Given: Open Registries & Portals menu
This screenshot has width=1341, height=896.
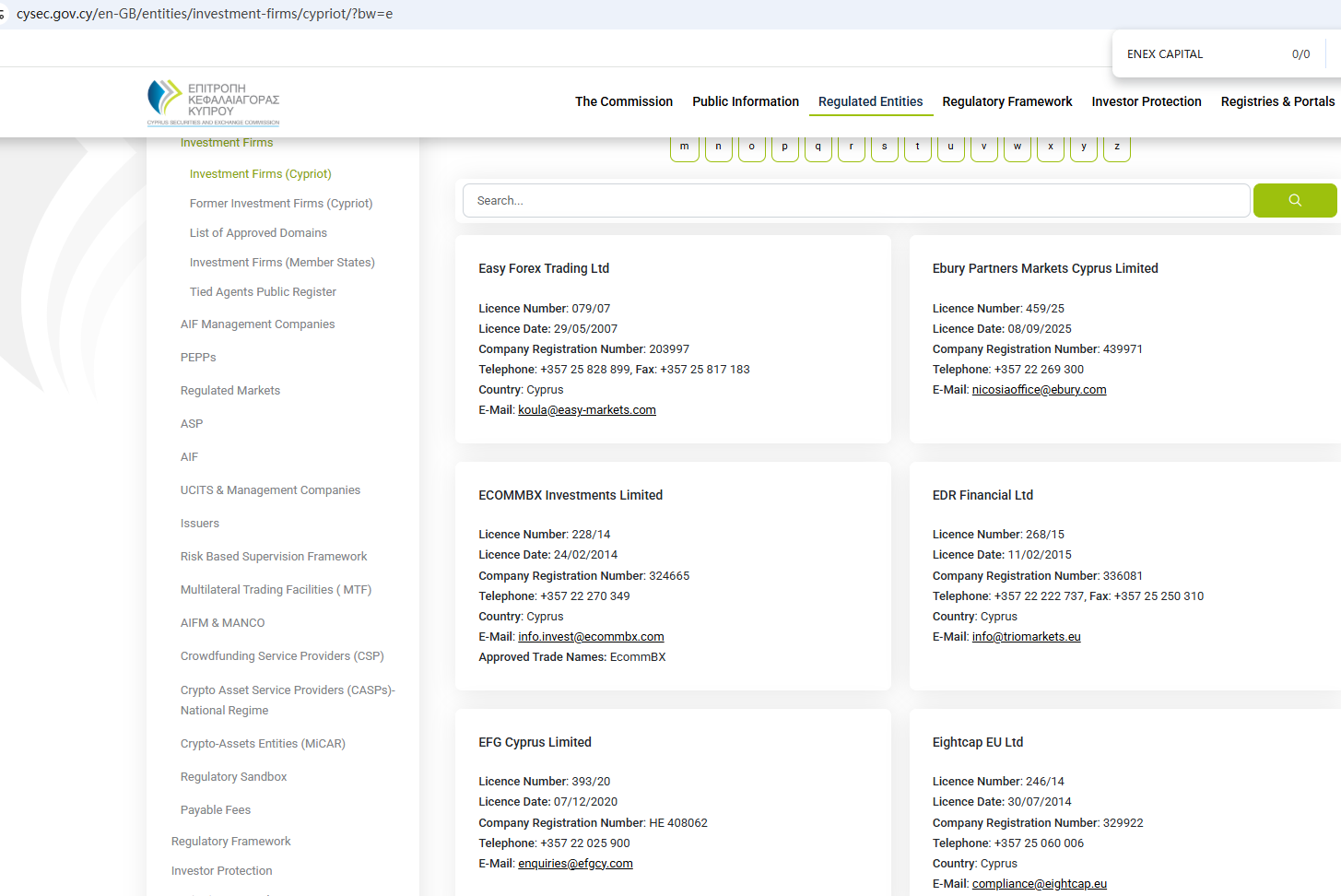Looking at the screenshot, I should click(1276, 101).
